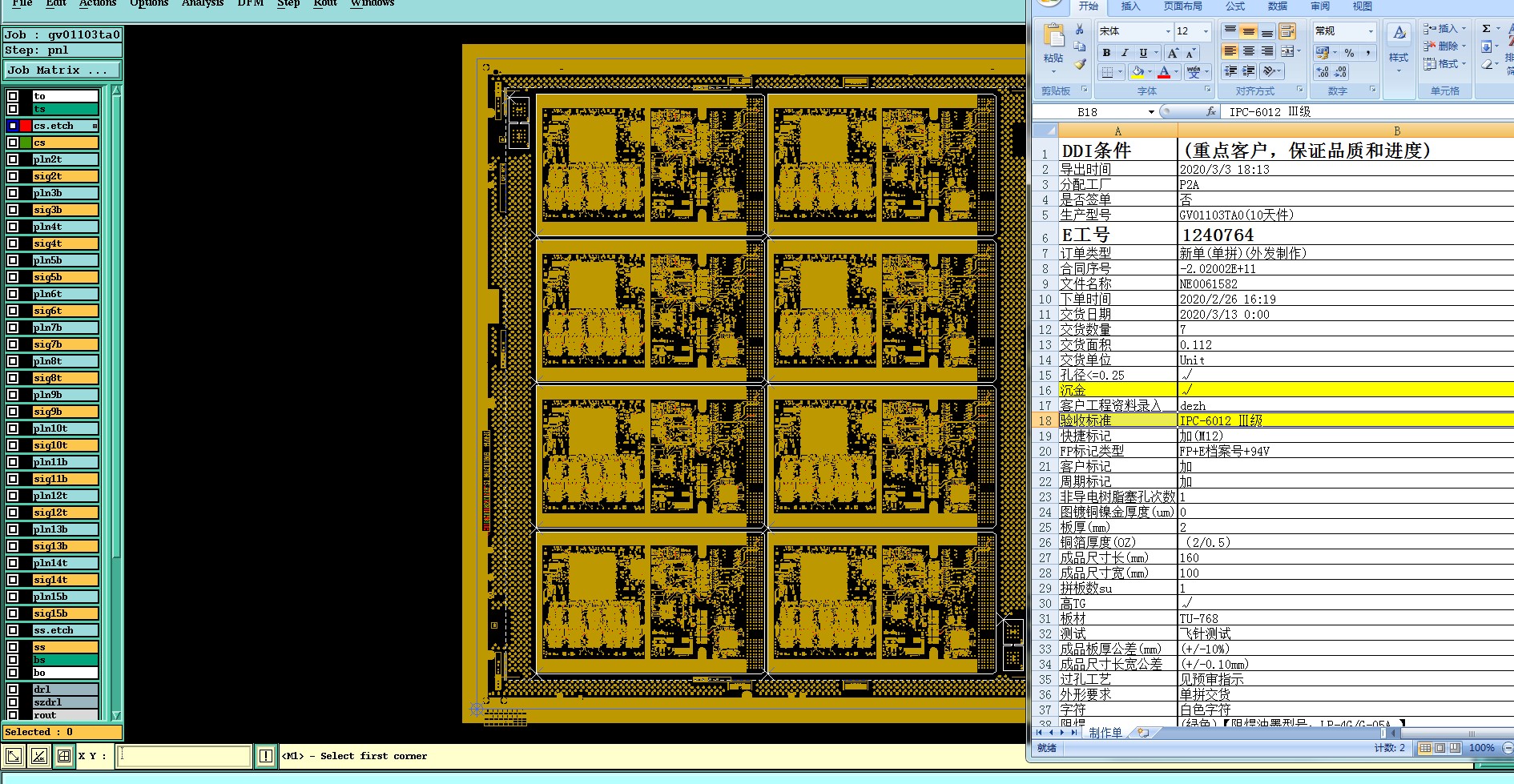Toggle display box of layer sig4t

(x=13, y=243)
